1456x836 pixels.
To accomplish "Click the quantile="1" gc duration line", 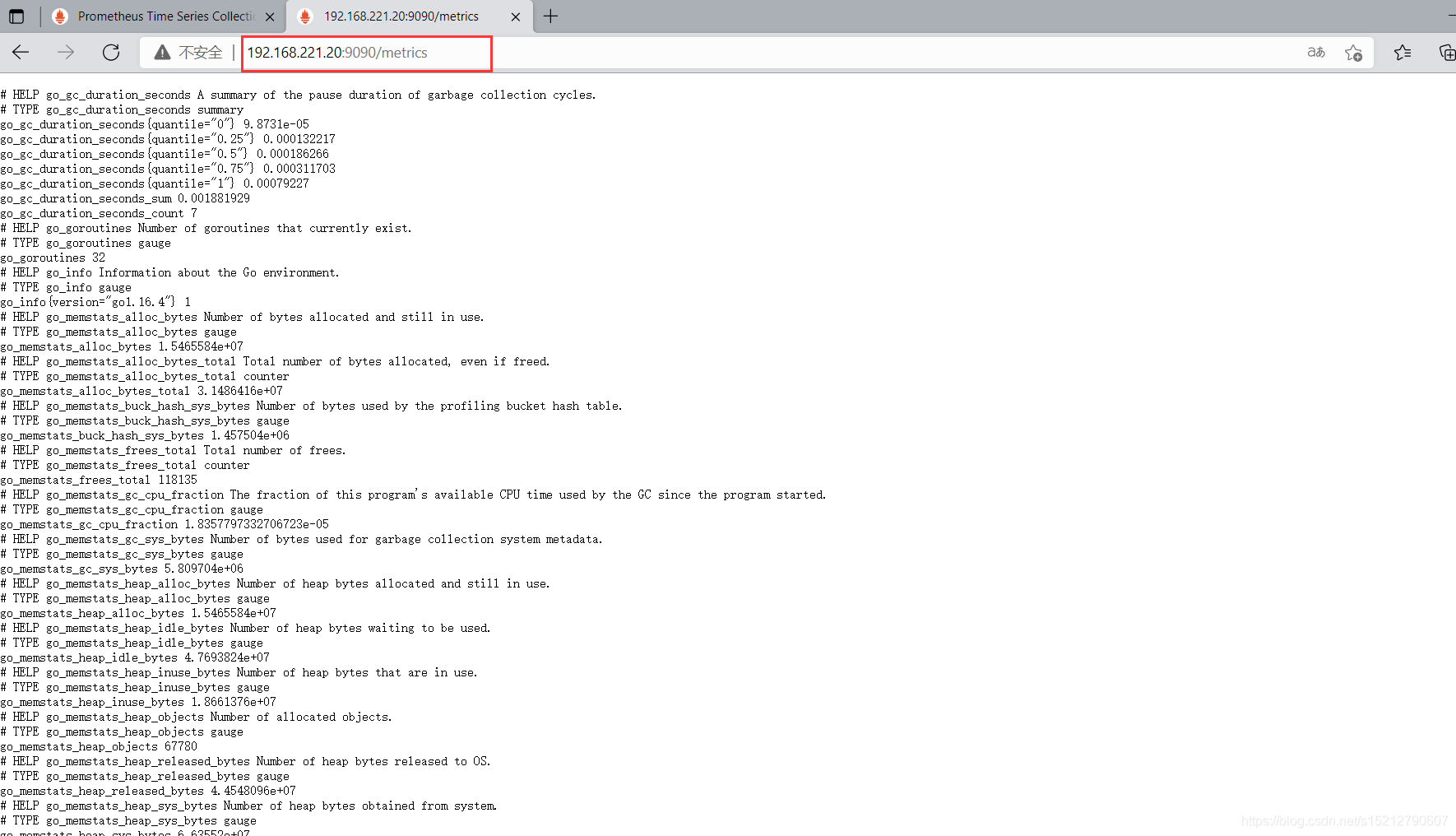I will (x=155, y=183).
